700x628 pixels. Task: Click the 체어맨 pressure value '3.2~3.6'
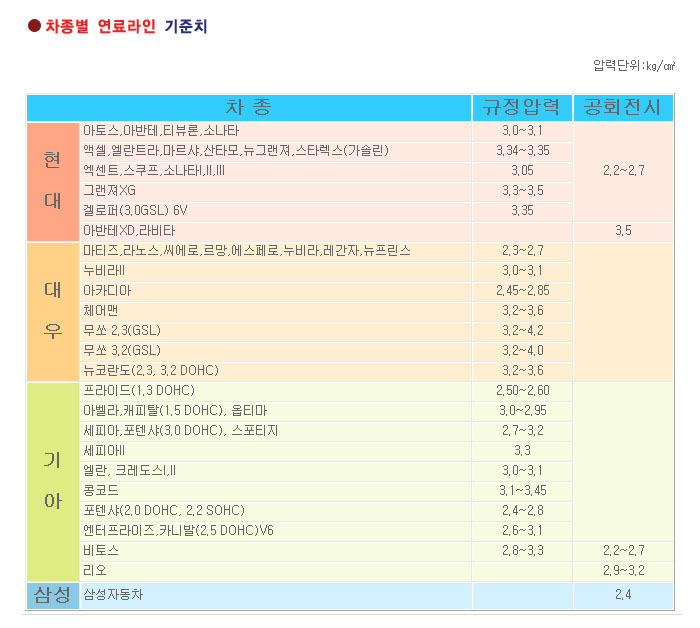pos(522,311)
